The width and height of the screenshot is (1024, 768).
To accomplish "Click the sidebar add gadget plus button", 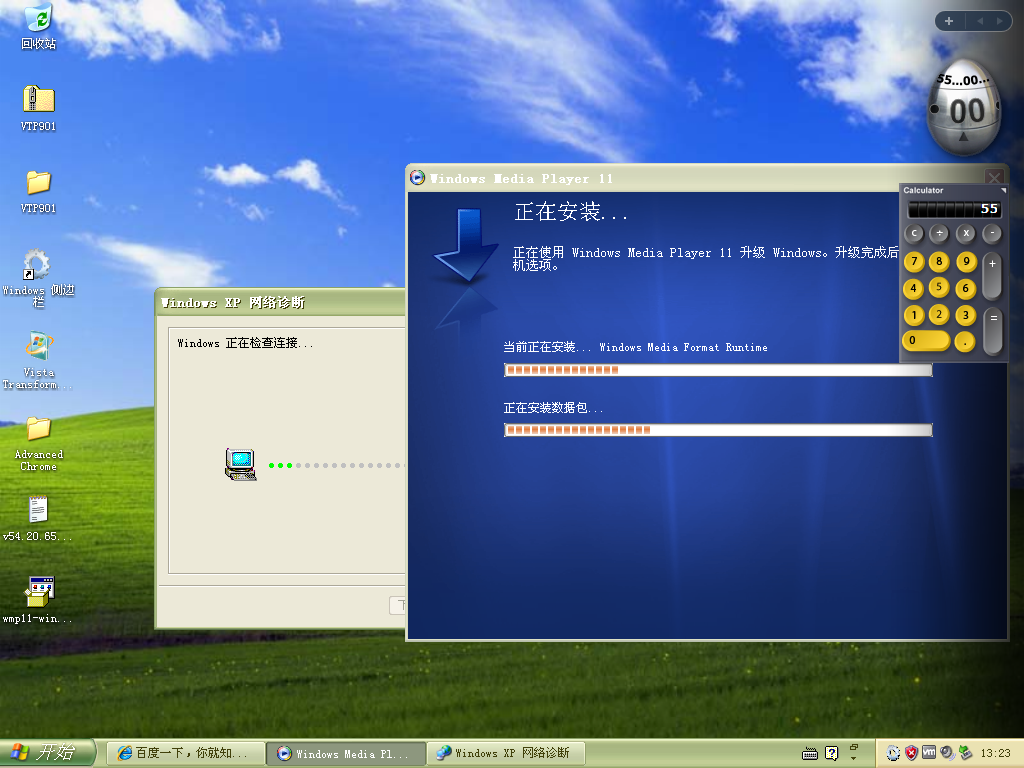I will click(x=949, y=21).
